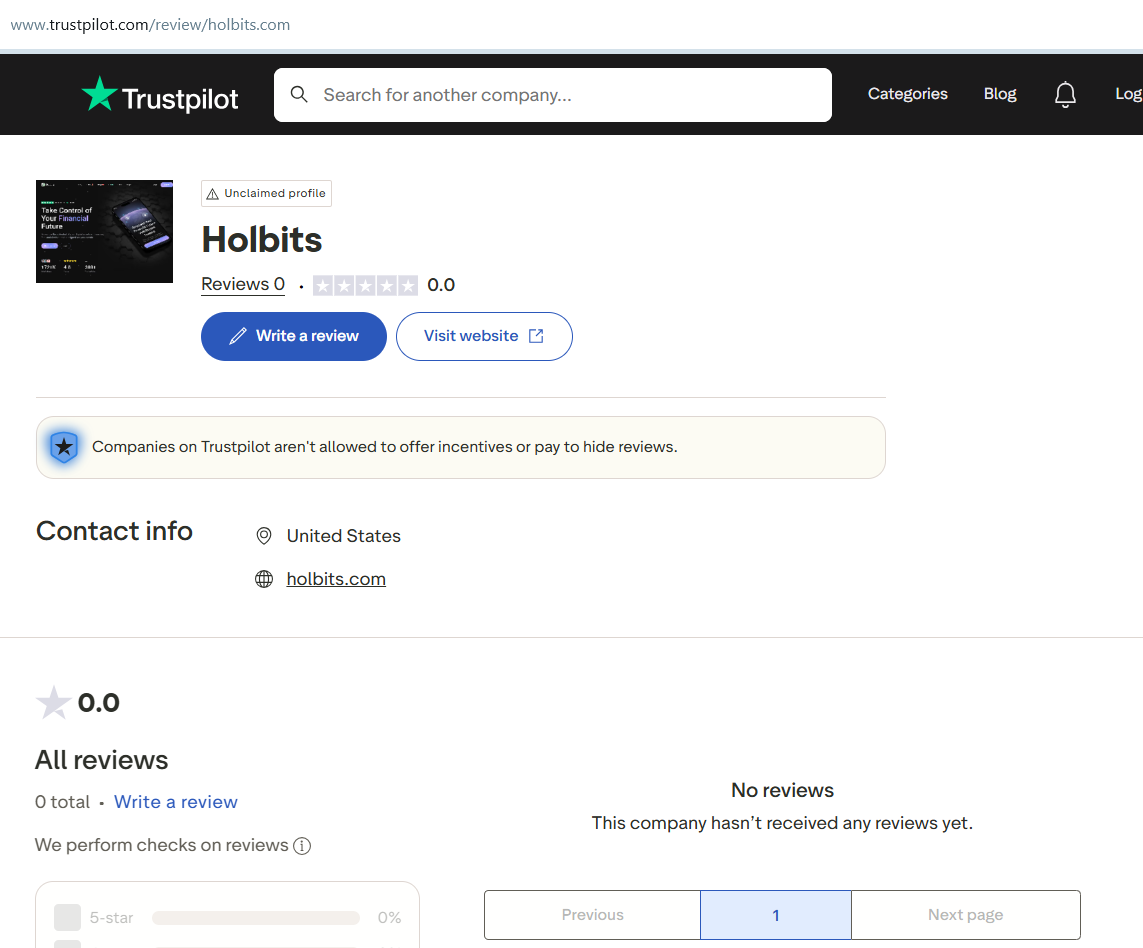Enable the 5-star review filter checkbox
Image resolution: width=1143 pixels, height=948 pixels.
tap(66, 917)
